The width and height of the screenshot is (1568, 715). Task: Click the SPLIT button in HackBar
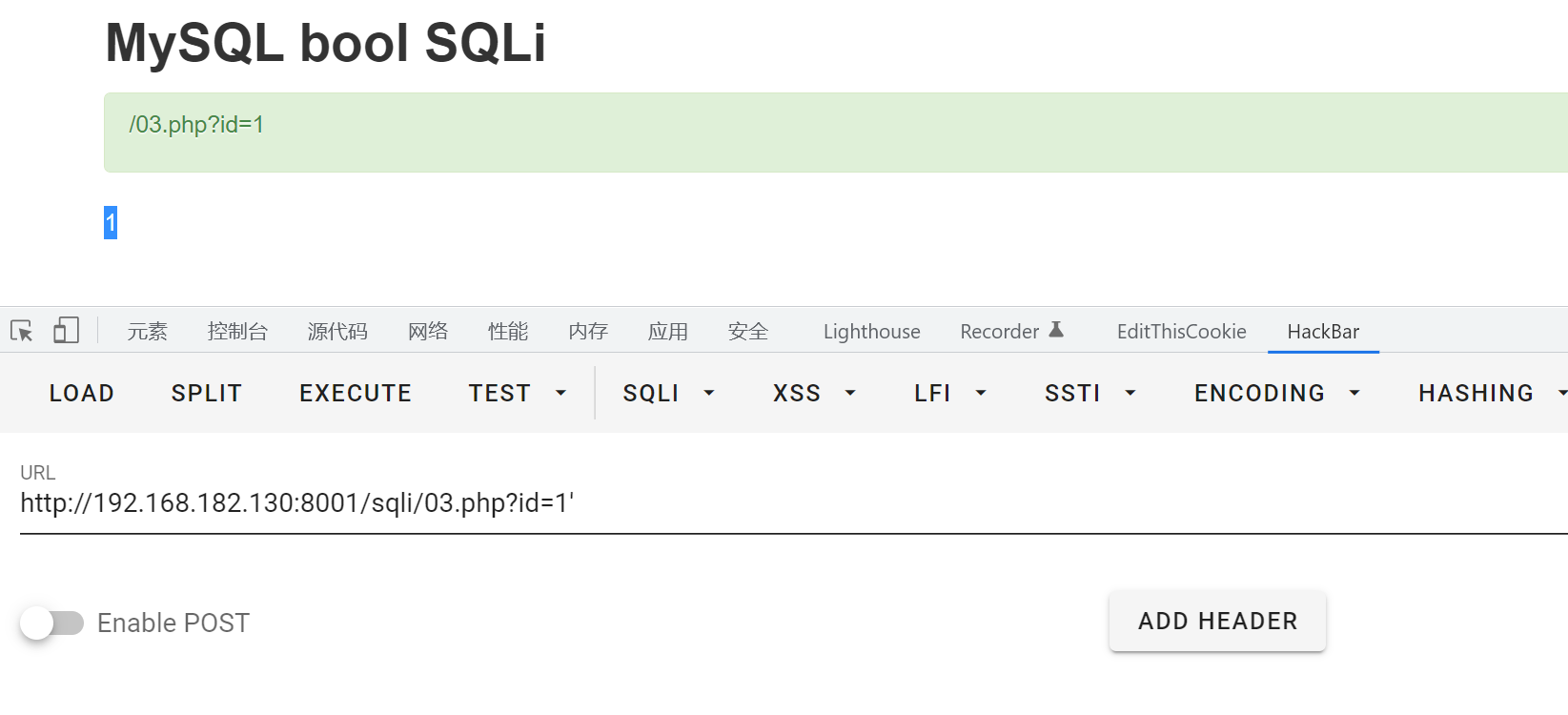click(206, 392)
